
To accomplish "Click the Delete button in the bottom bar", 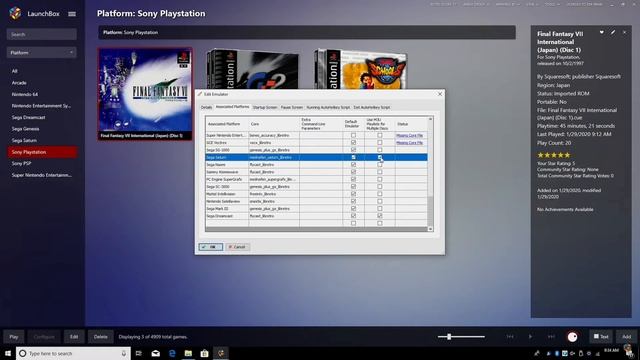I will point(100,337).
